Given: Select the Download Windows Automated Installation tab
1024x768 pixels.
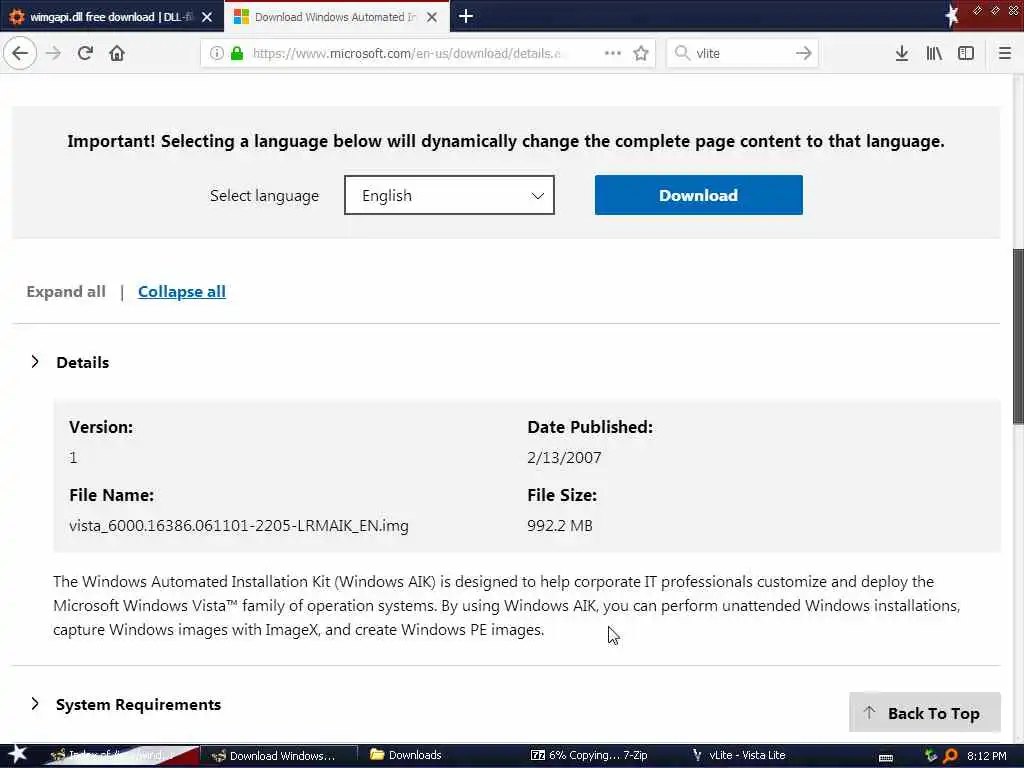Looking at the screenshot, I should 336,16.
